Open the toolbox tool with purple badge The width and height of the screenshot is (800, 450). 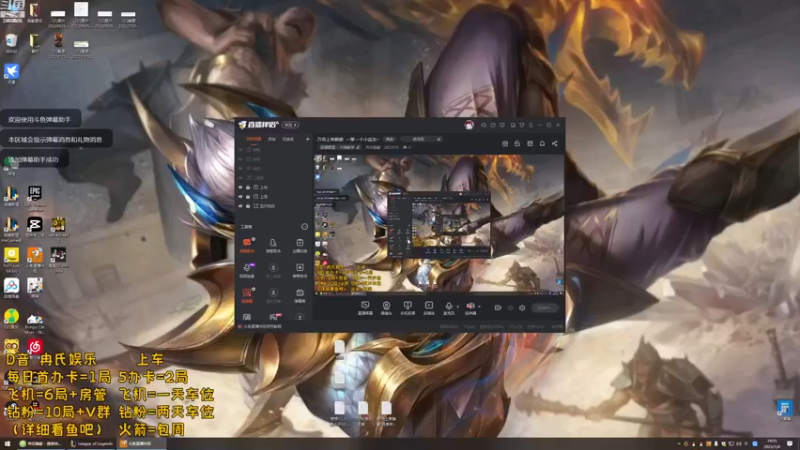click(x=247, y=269)
